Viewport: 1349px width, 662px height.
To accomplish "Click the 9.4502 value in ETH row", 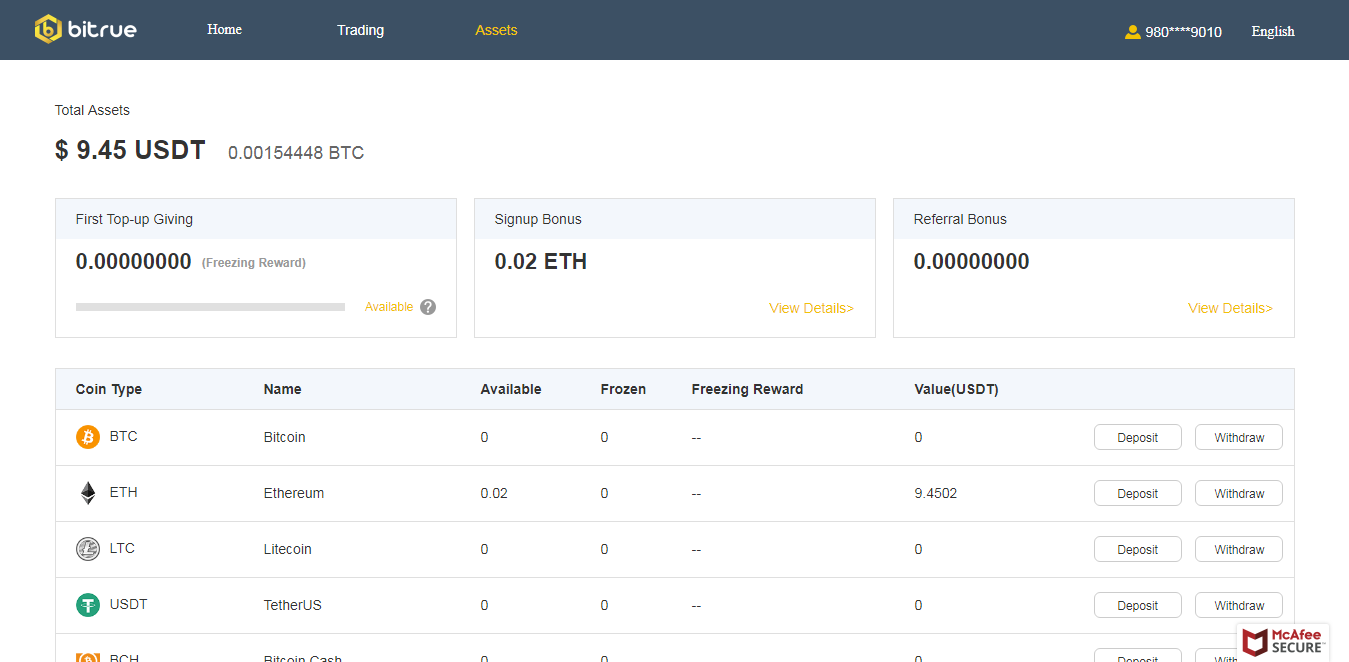I will (x=935, y=493).
